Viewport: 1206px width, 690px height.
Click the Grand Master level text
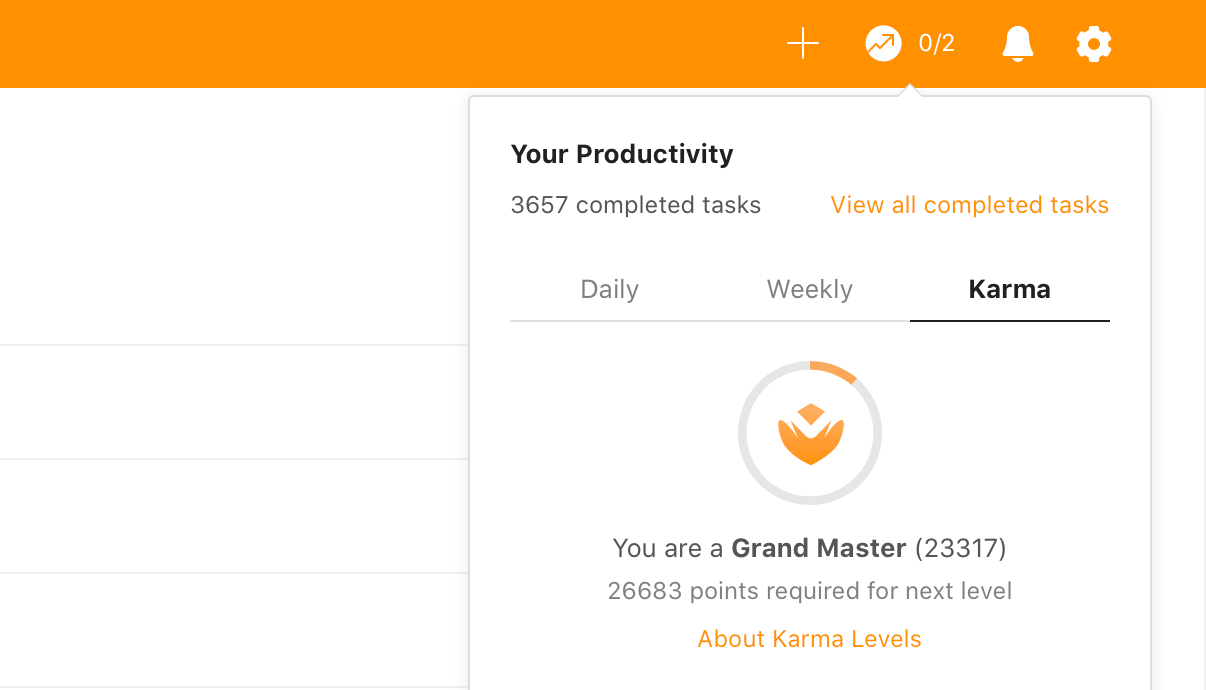point(819,548)
